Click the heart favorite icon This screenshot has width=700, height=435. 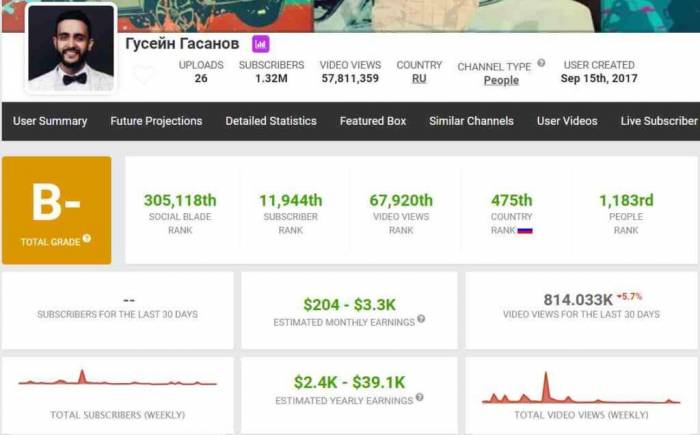click(x=144, y=75)
